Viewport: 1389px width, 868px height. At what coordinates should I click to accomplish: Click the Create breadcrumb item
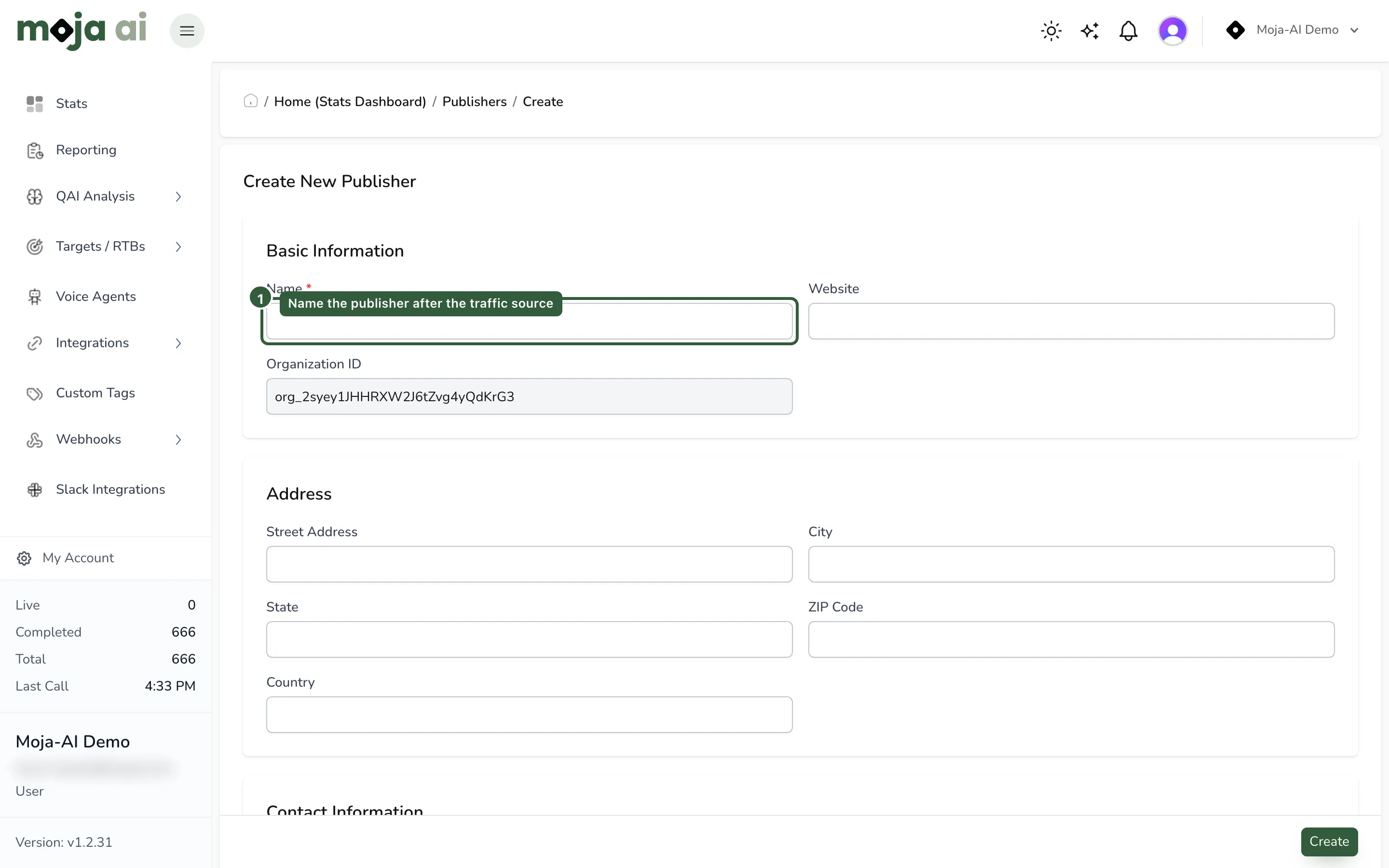pyautogui.click(x=543, y=102)
